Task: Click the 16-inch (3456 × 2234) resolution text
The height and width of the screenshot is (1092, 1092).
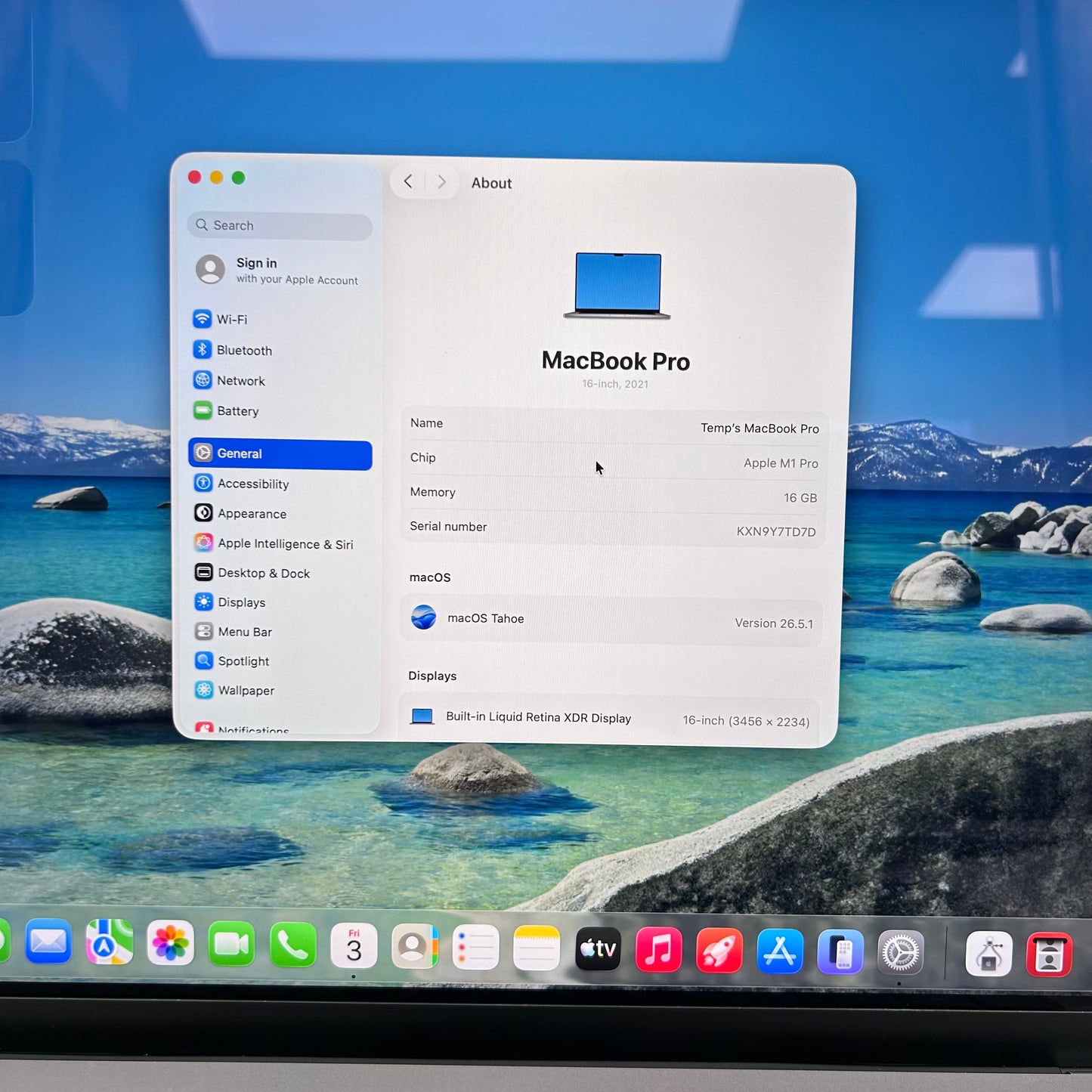Action: pos(746,722)
